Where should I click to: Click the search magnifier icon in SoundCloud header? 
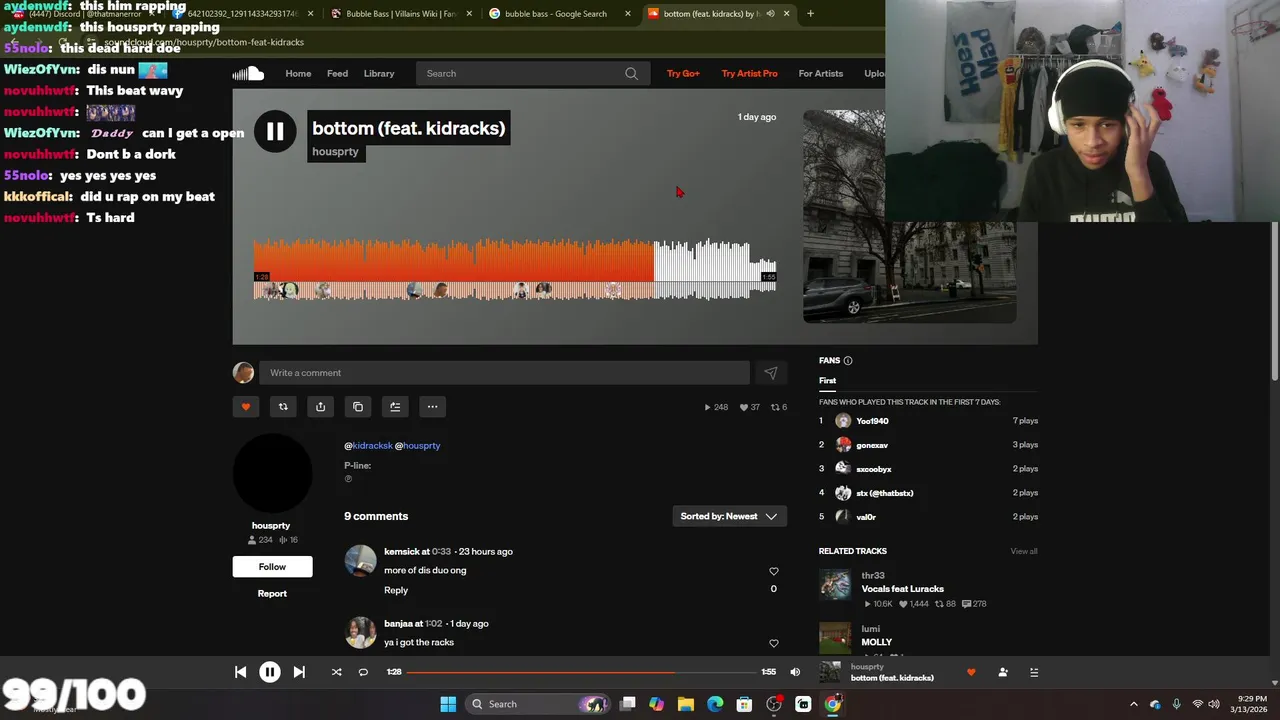point(631,73)
